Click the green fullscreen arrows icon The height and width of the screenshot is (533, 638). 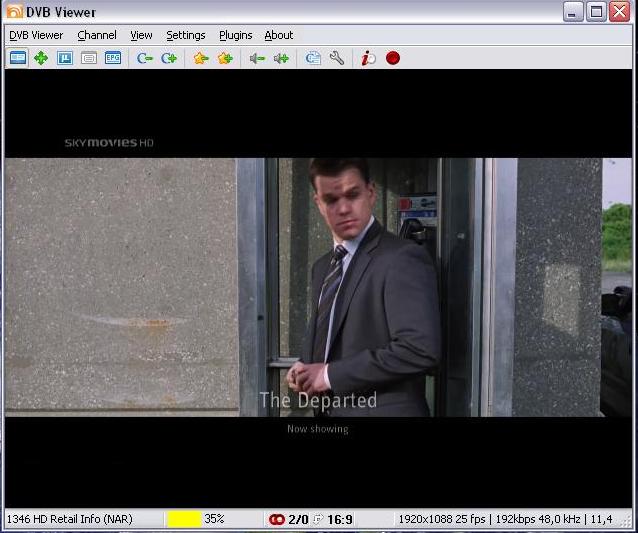pos(41,58)
